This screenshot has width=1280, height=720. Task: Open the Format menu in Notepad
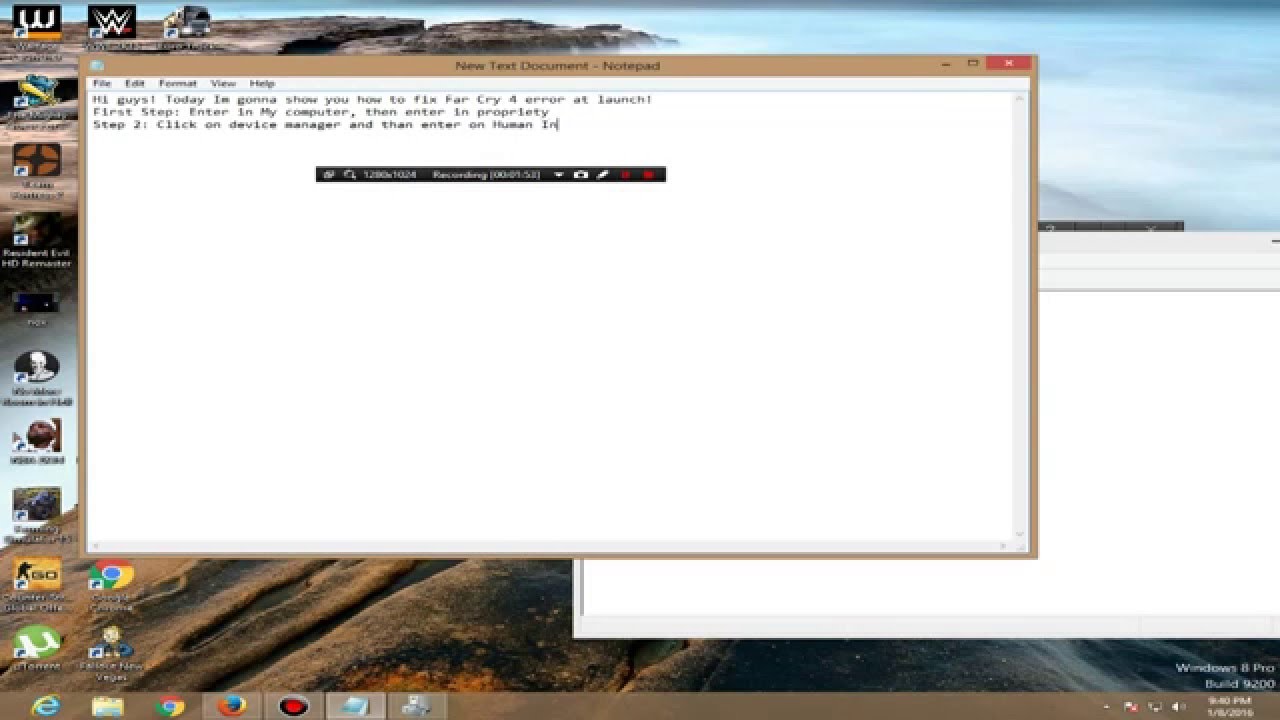[177, 84]
